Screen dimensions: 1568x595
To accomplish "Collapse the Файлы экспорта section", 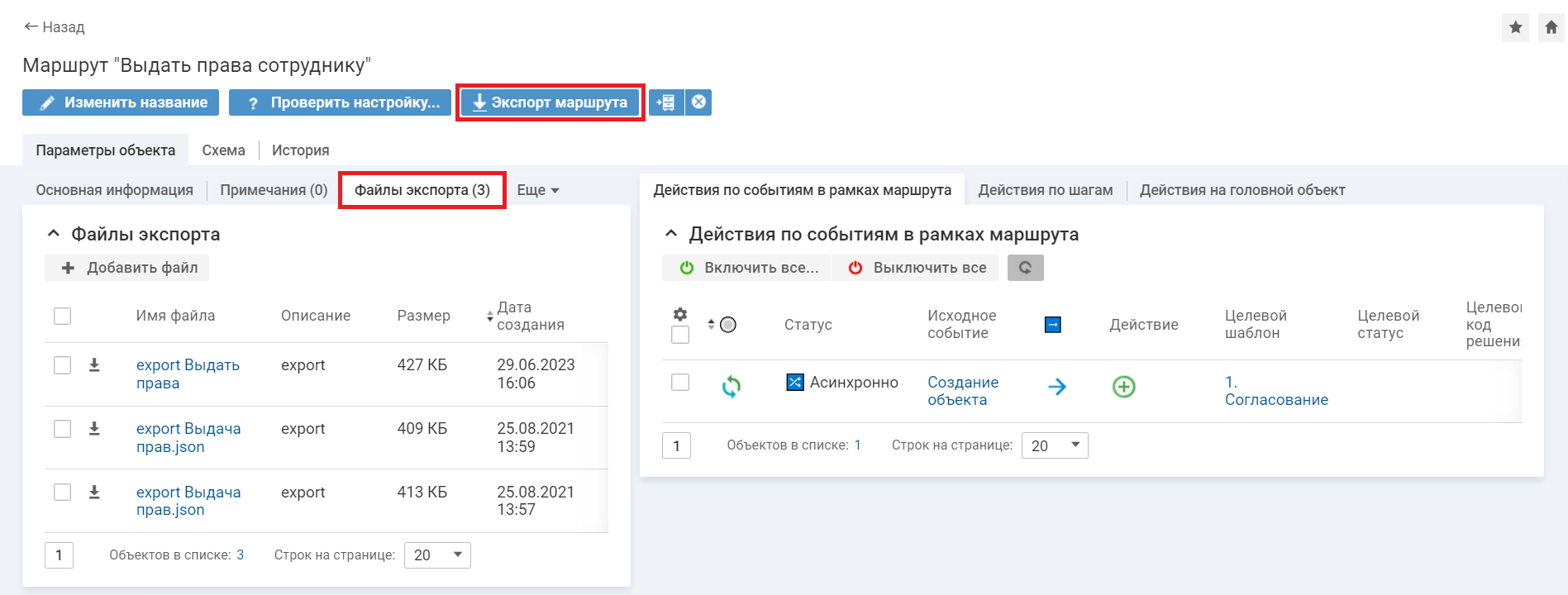I will tap(54, 234).
